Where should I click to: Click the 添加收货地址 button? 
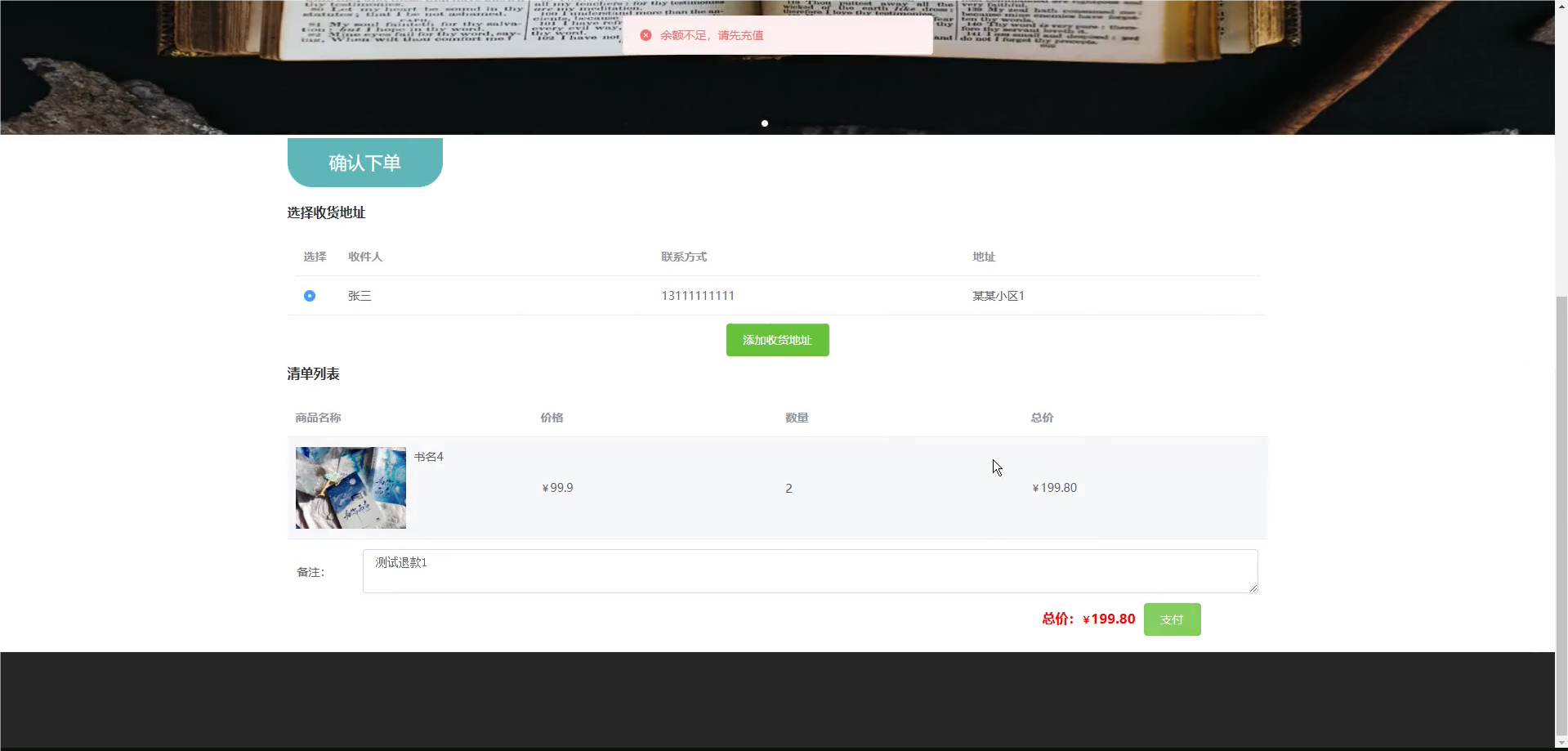point(777,340)
